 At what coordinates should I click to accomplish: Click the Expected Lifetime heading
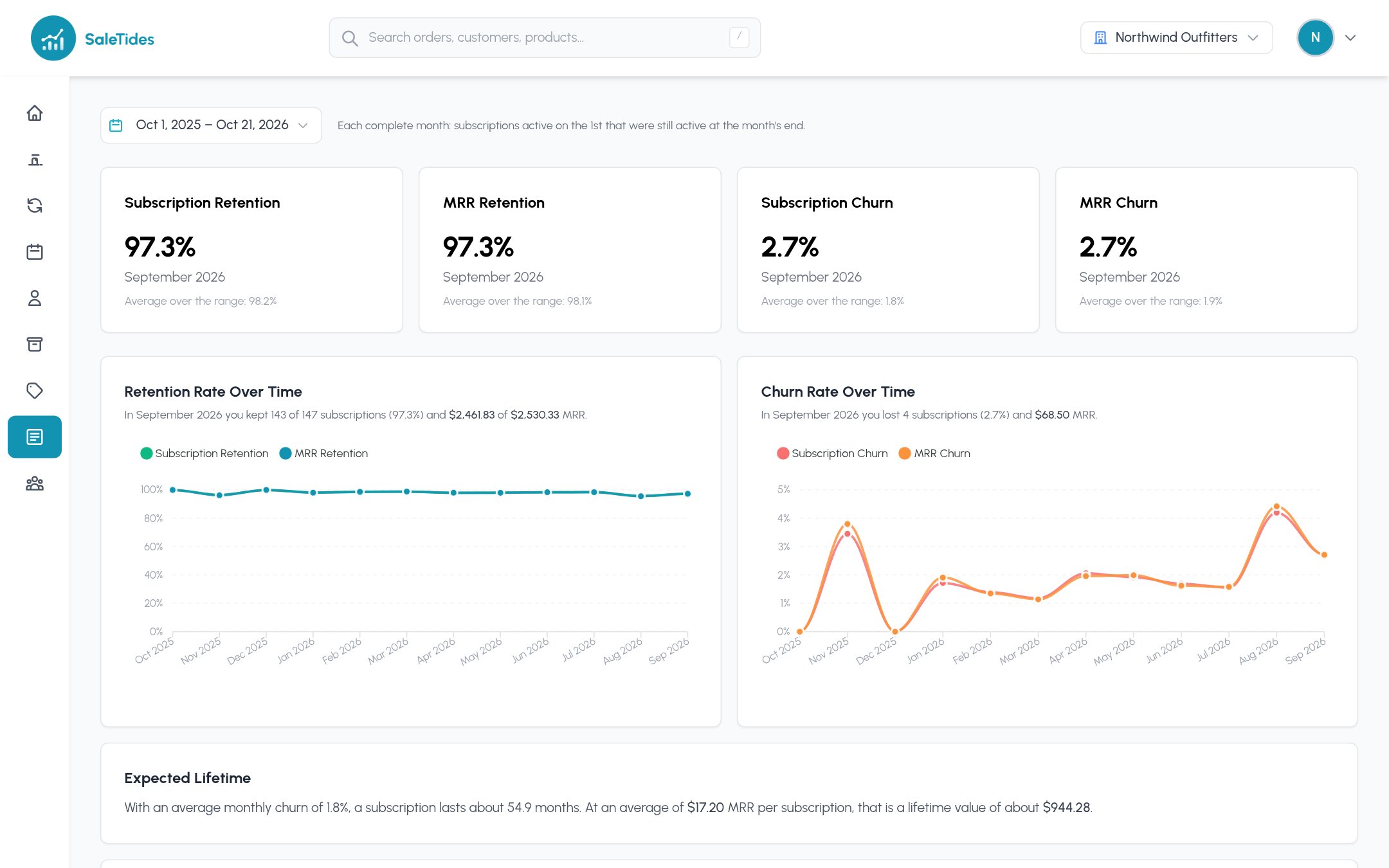pos(188,778)
